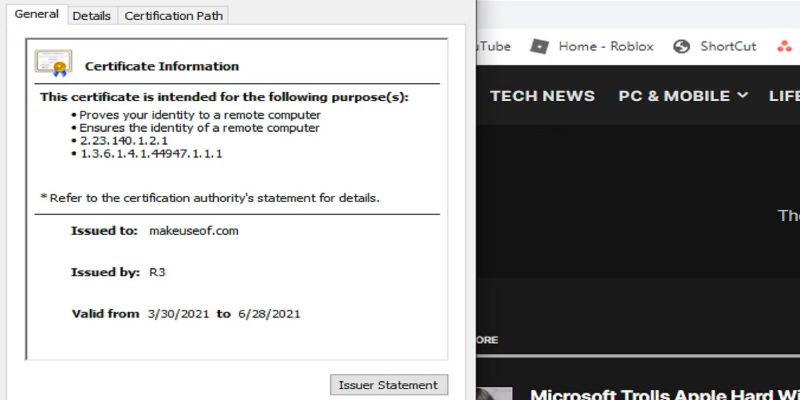Select the General tab

(36, 15)
